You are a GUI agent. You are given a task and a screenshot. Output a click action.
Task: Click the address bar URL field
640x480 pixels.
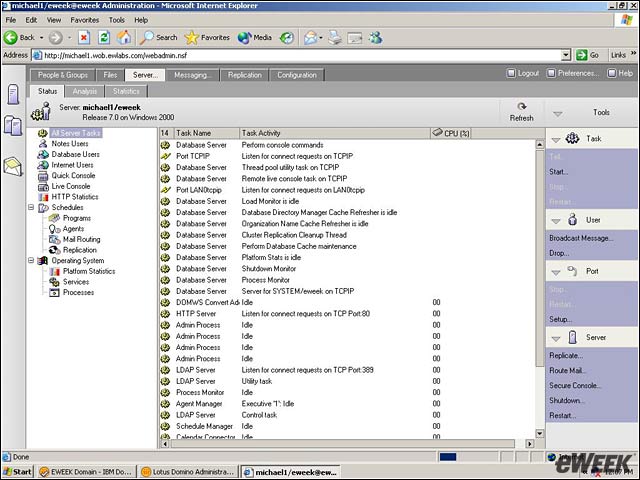(301, 55)
